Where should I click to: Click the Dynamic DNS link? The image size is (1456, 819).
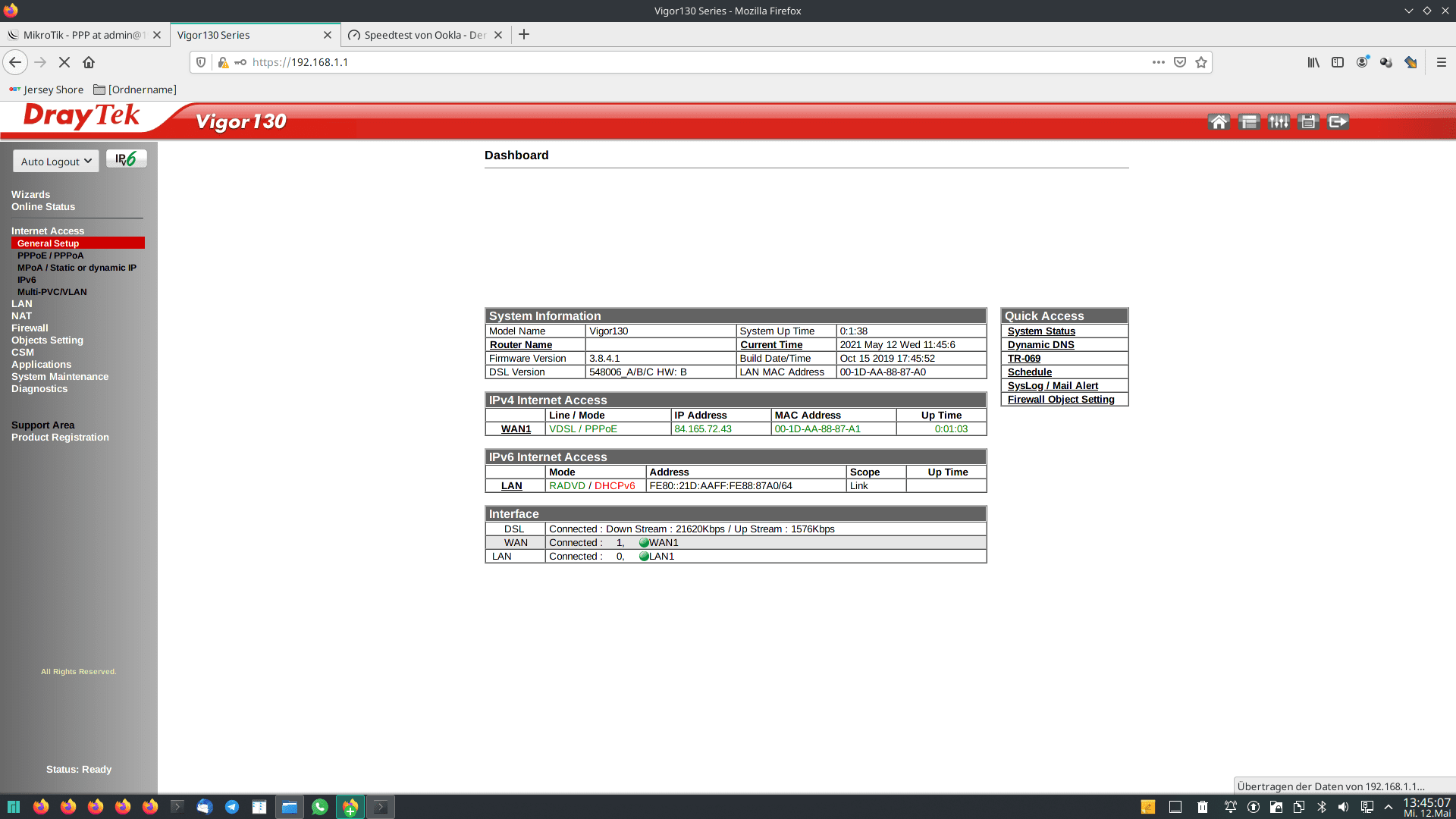pos(1040,345)
